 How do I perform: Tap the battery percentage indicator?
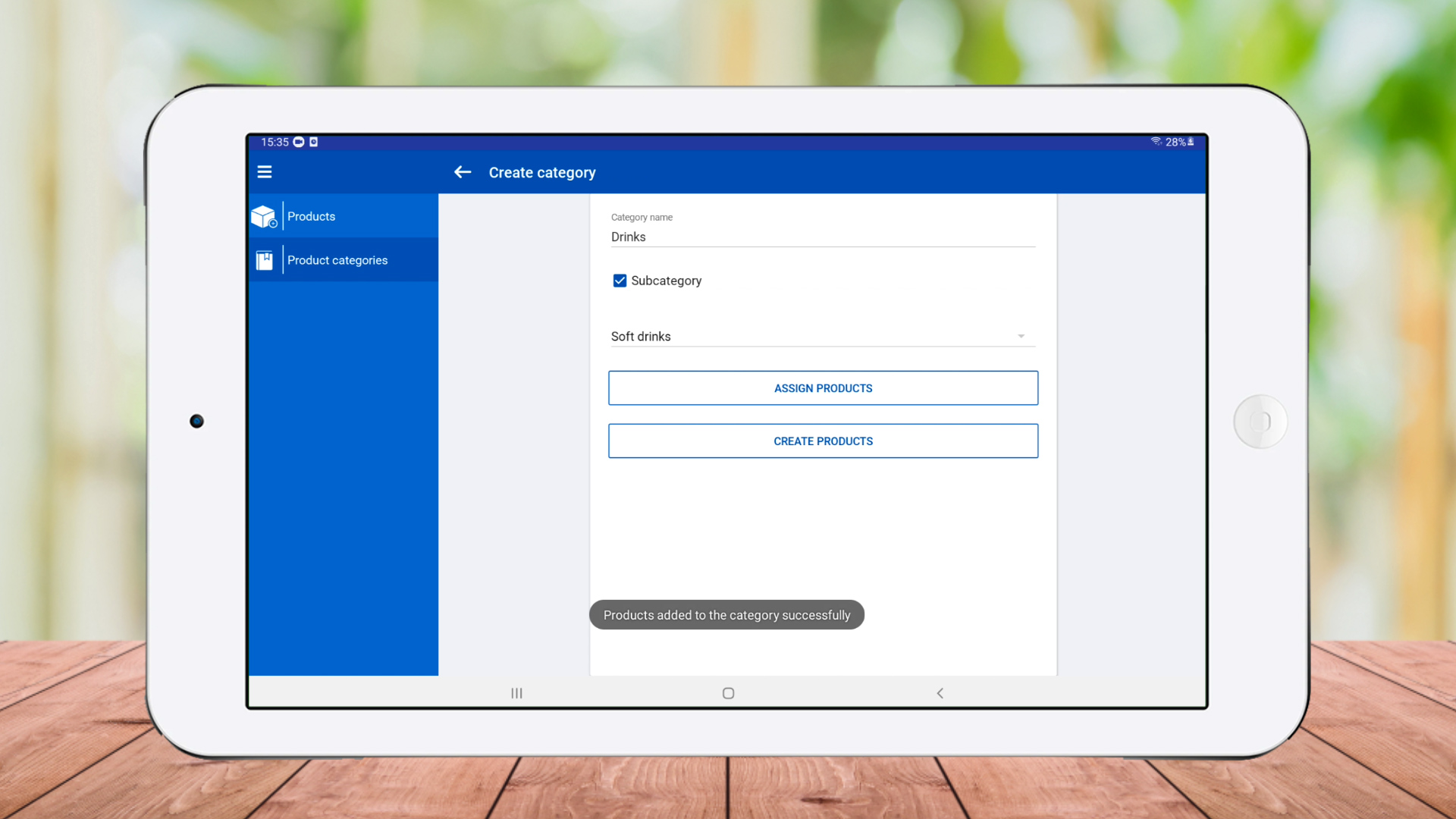(1176, 142)
